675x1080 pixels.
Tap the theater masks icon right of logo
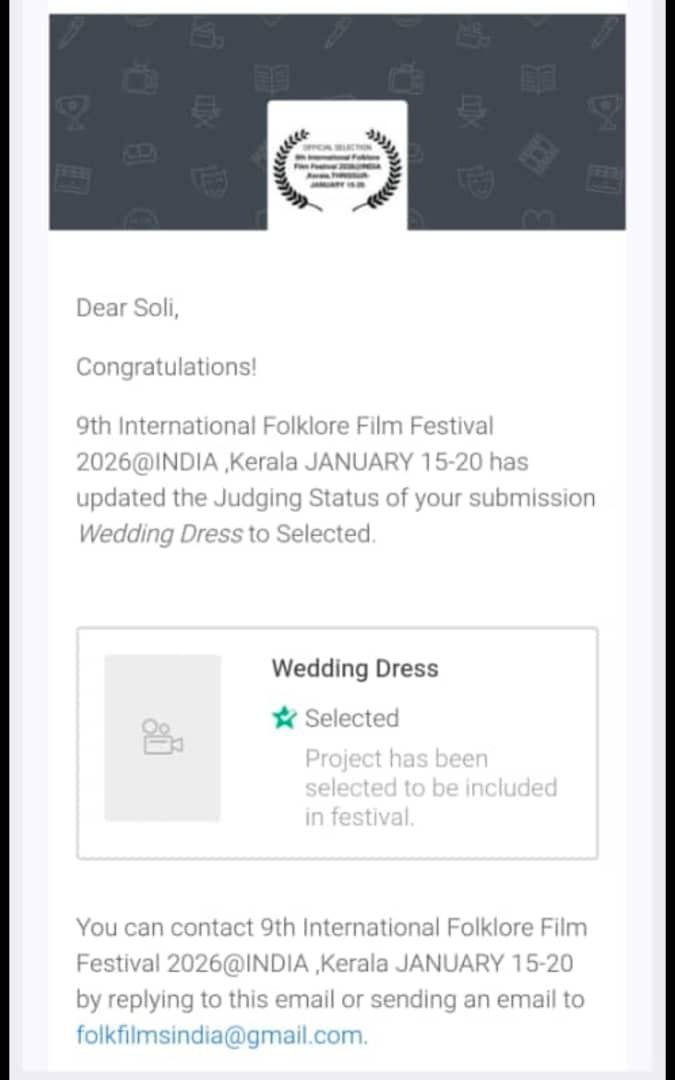(471, 181)
